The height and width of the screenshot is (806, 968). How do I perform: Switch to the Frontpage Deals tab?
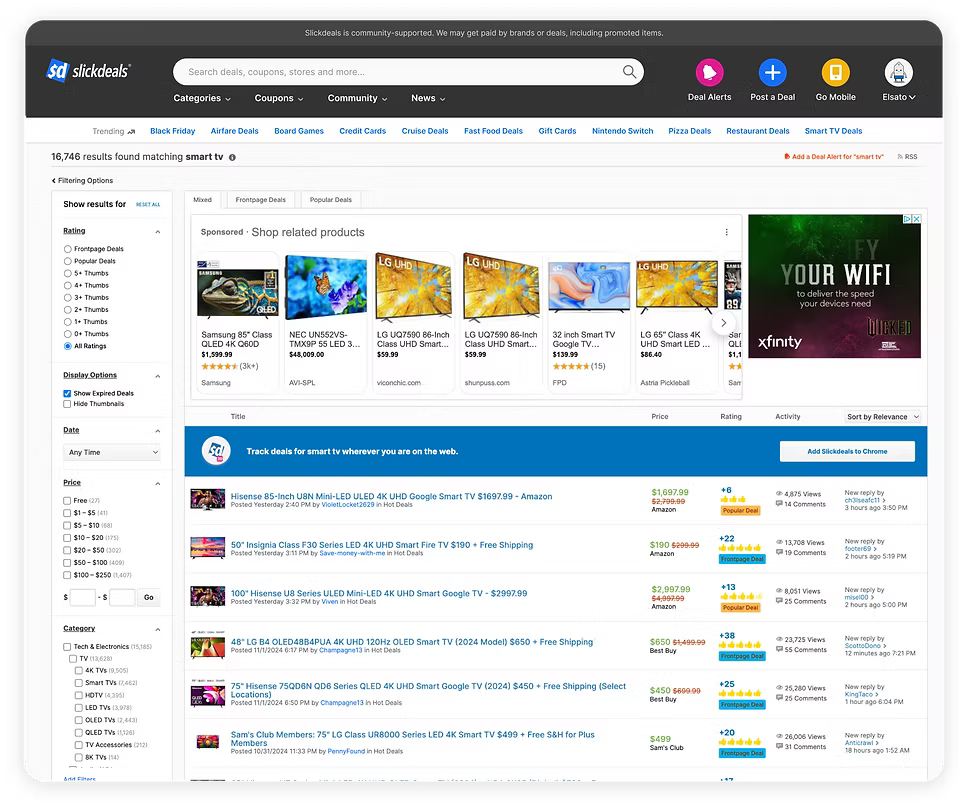[261, 200]
